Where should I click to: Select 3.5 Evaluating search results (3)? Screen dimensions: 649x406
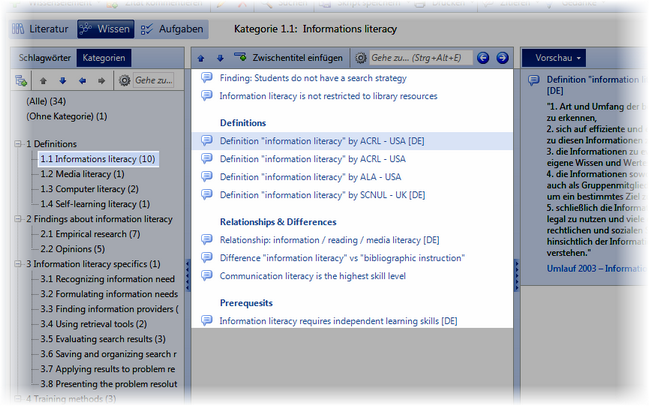(103, 339)
